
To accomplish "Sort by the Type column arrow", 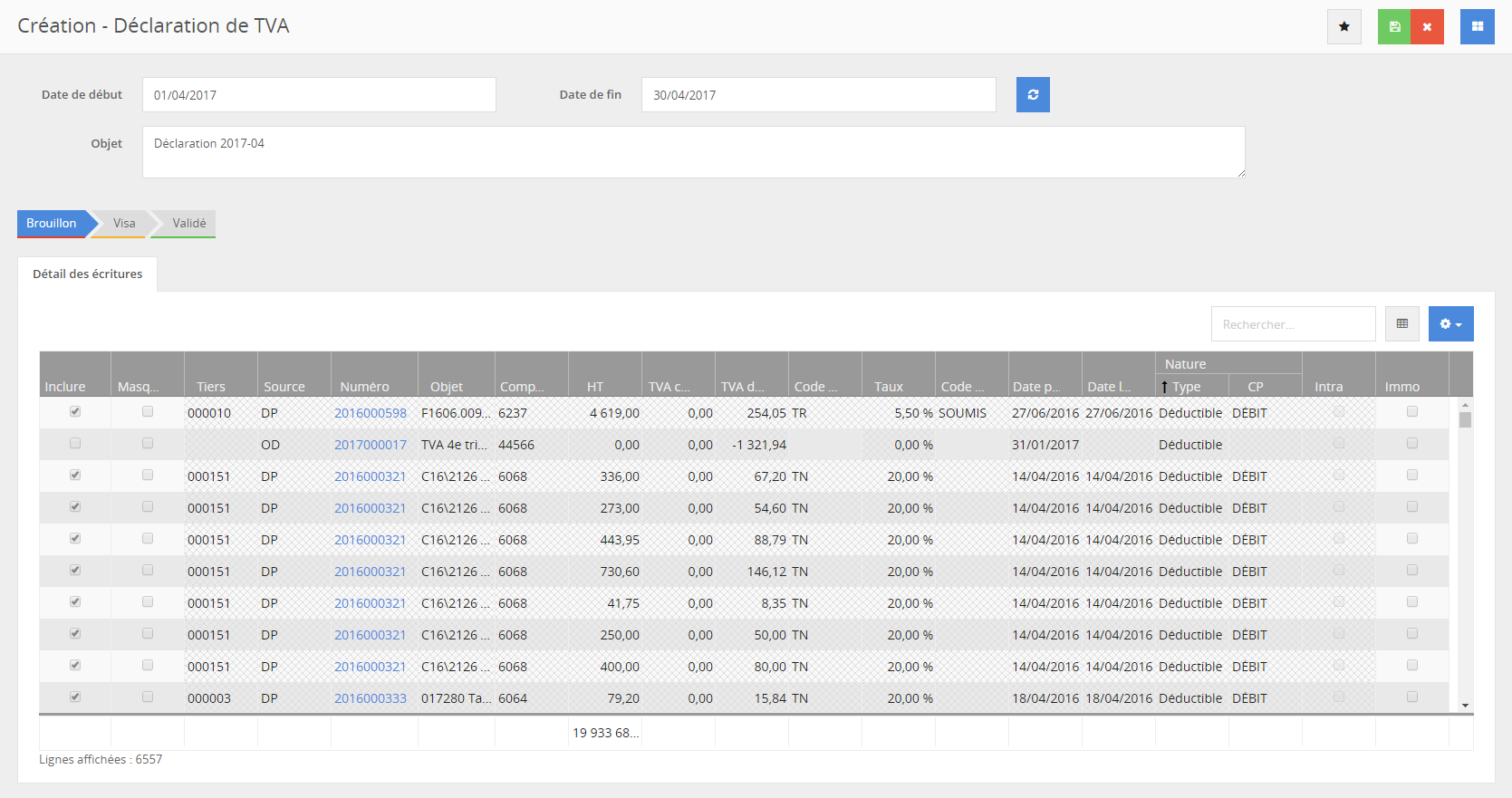I will [x=1164, y=388].
